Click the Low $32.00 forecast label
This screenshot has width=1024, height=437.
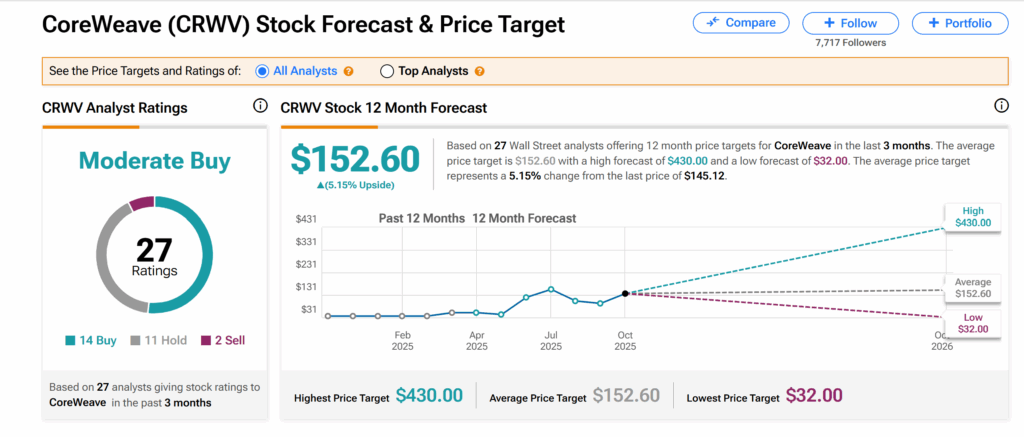972,322
